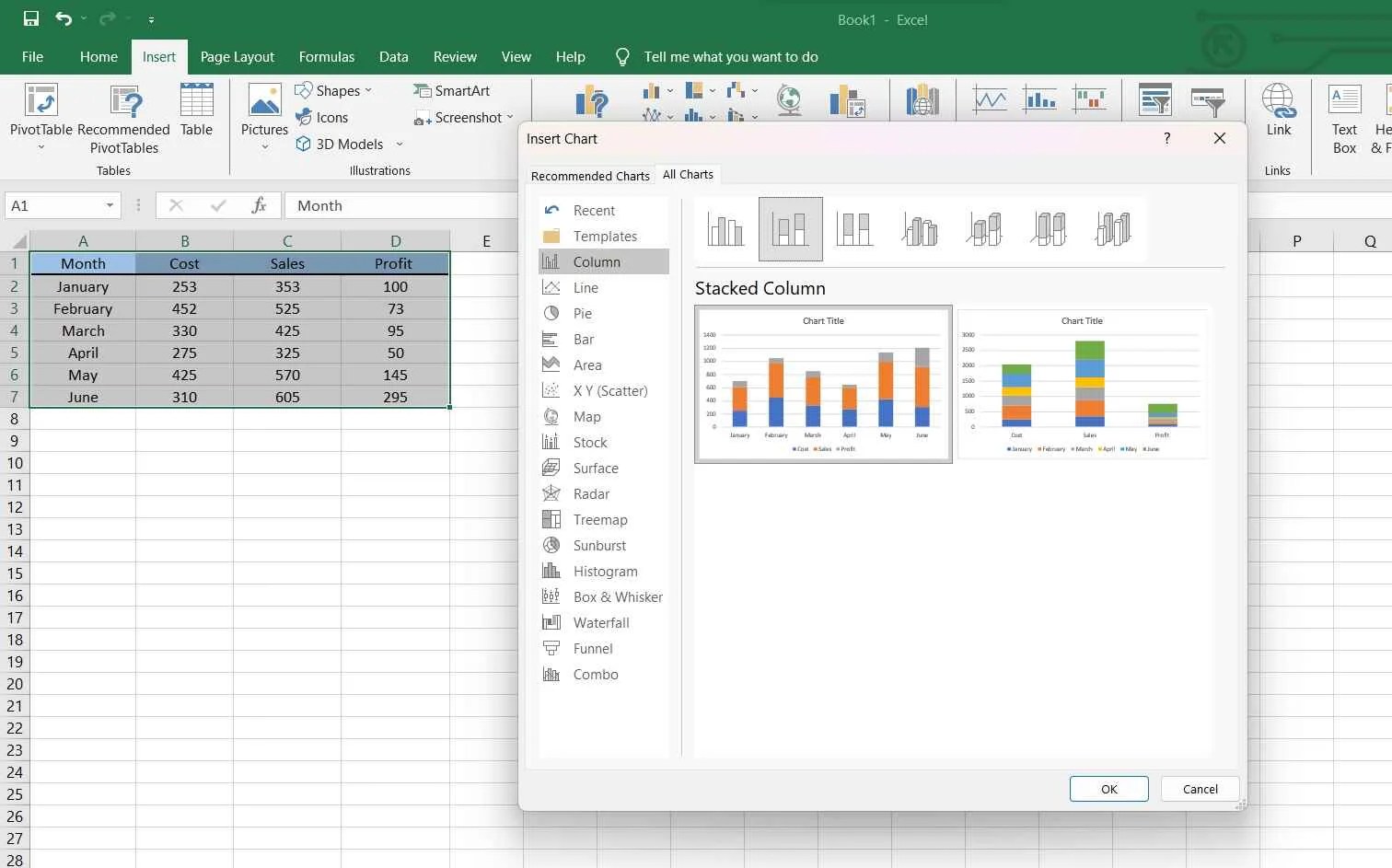Viewport: 1392px width, 868px height.
Task: Click cell D7 containing 295
Action: click(395, 397)
